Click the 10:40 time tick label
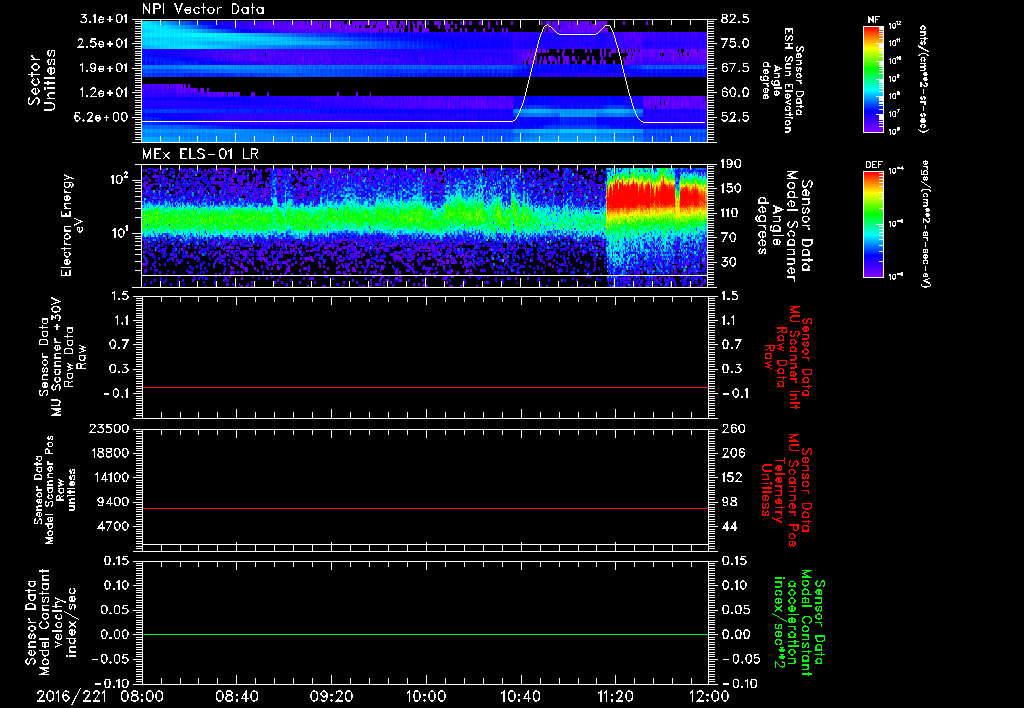The width and height of the screenshot is (1024, 708). (x=520, y=696)
